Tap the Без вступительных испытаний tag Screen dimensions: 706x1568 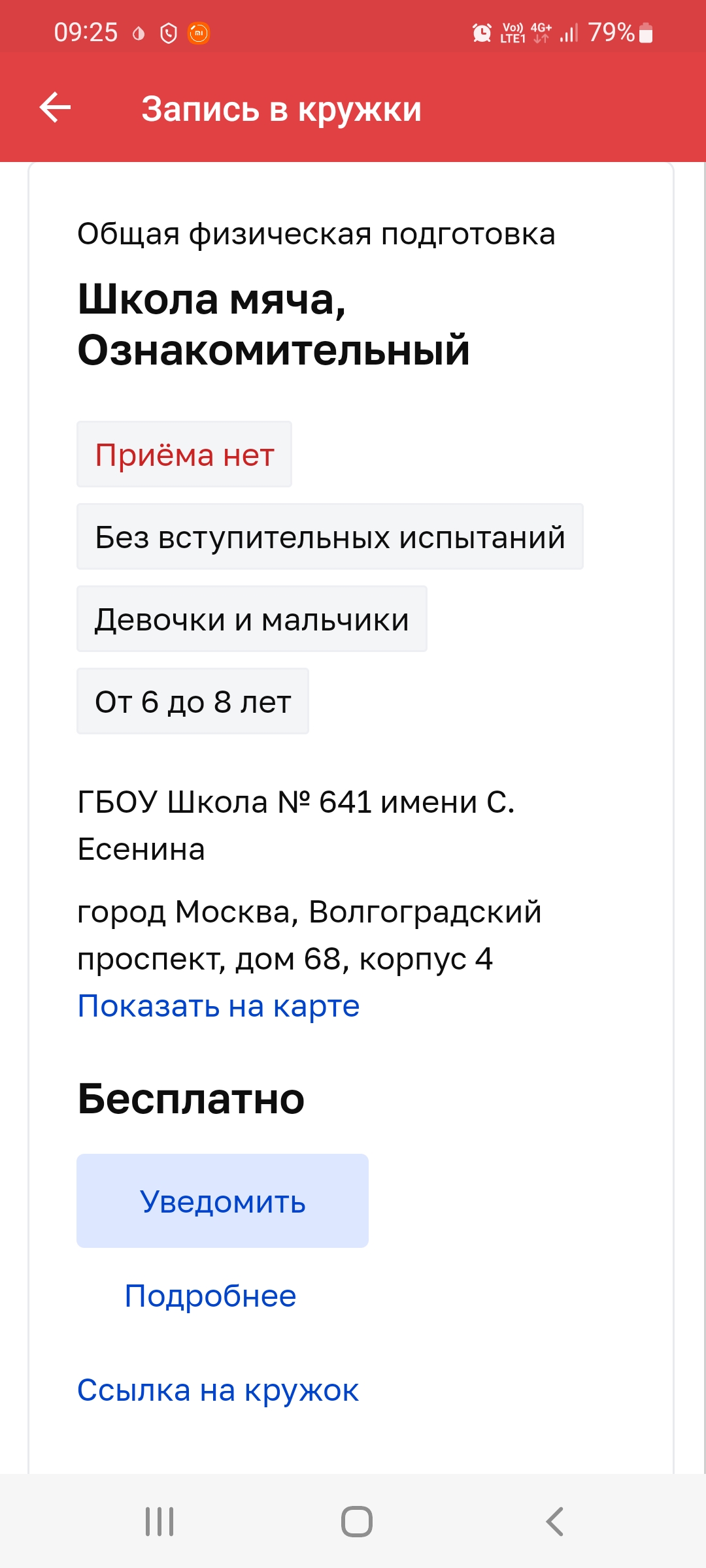(329, 537)
